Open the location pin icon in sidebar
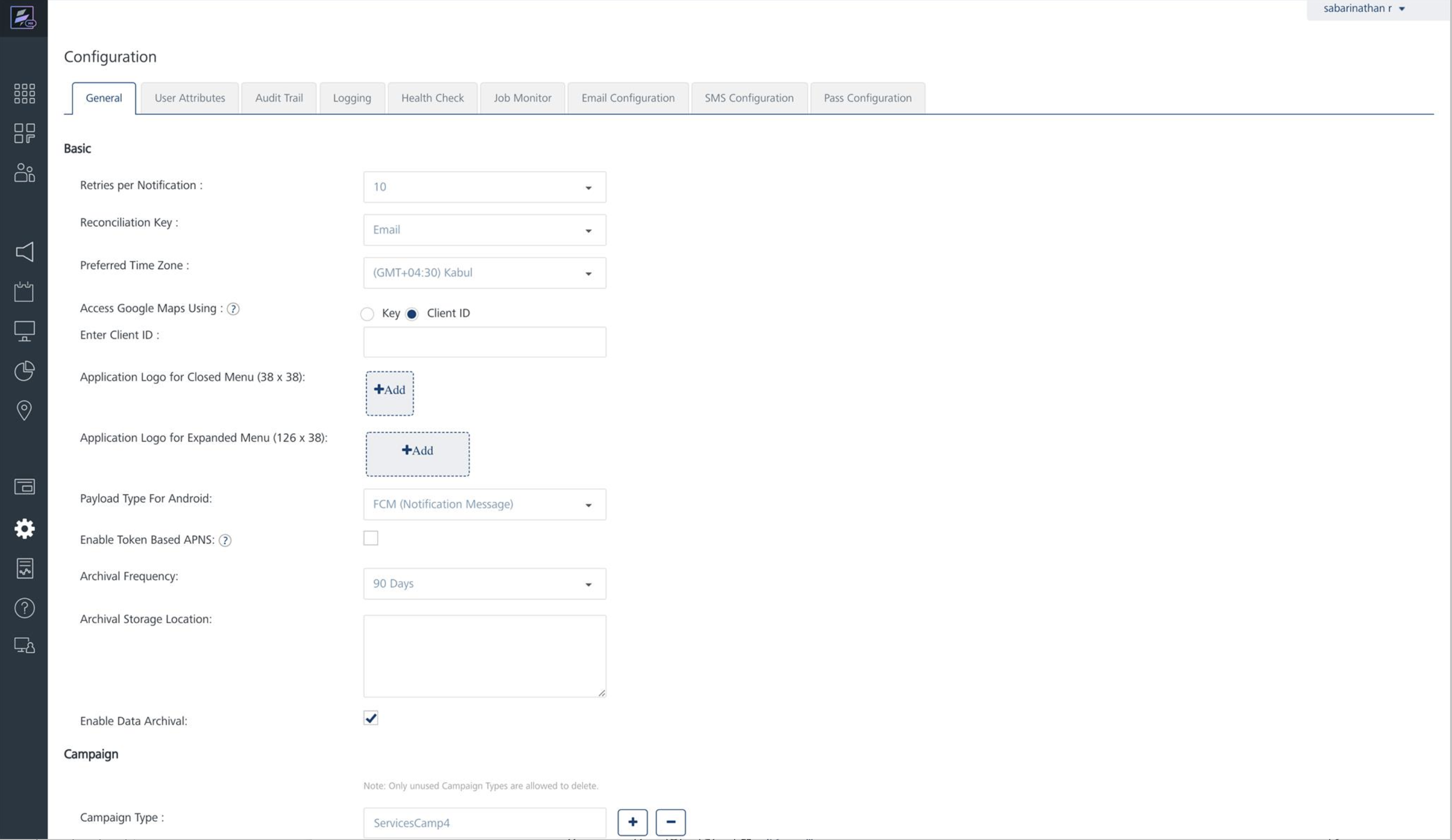 click(24, 410)
